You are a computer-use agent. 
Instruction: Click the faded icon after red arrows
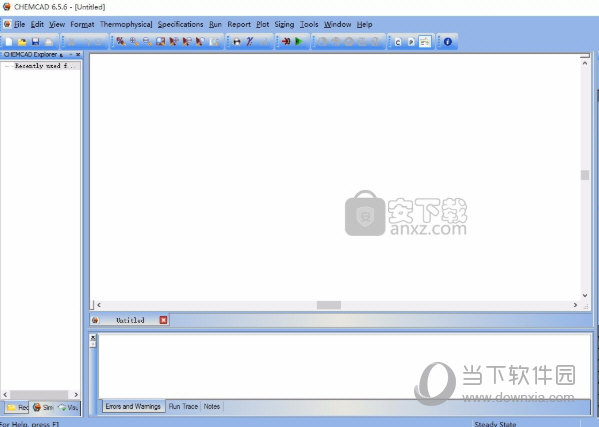(215, 42)
